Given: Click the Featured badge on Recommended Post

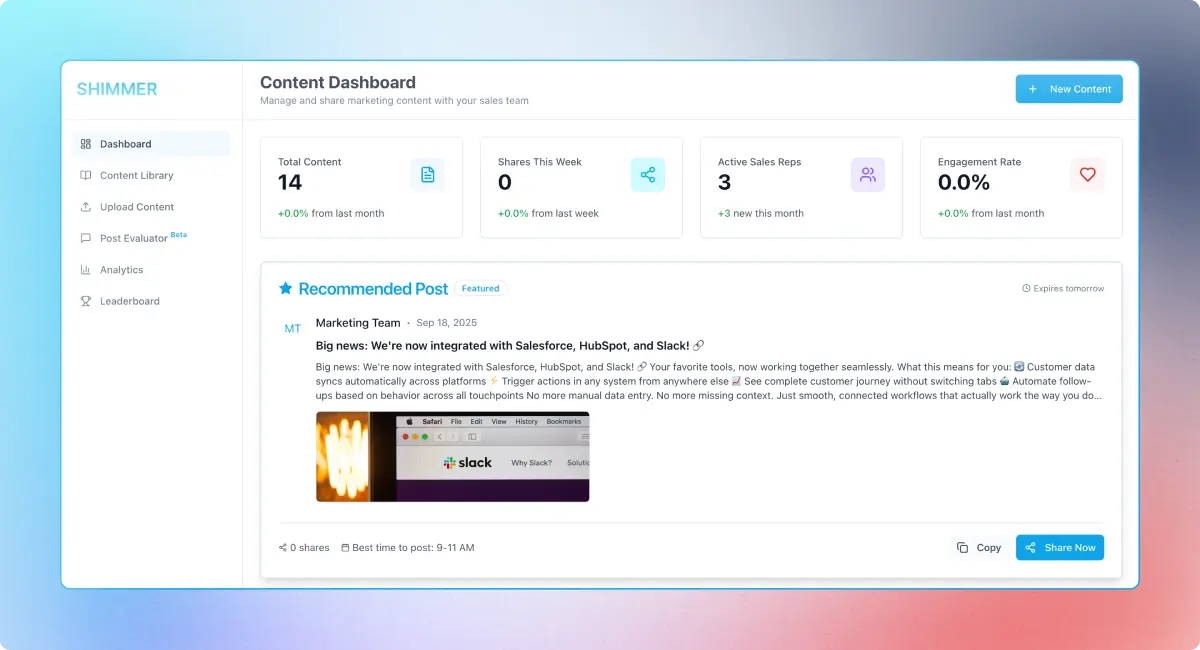Looking at the screenshot, I should pos(480,288).
